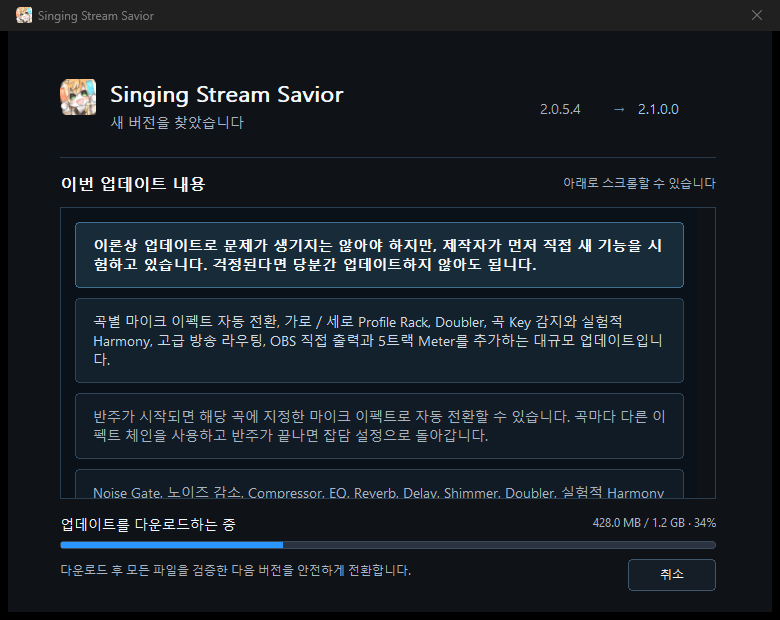The height and width of the screenshot is (620, 780).
Task: Click the title bar app icon
Action: (x=24, y=15)
